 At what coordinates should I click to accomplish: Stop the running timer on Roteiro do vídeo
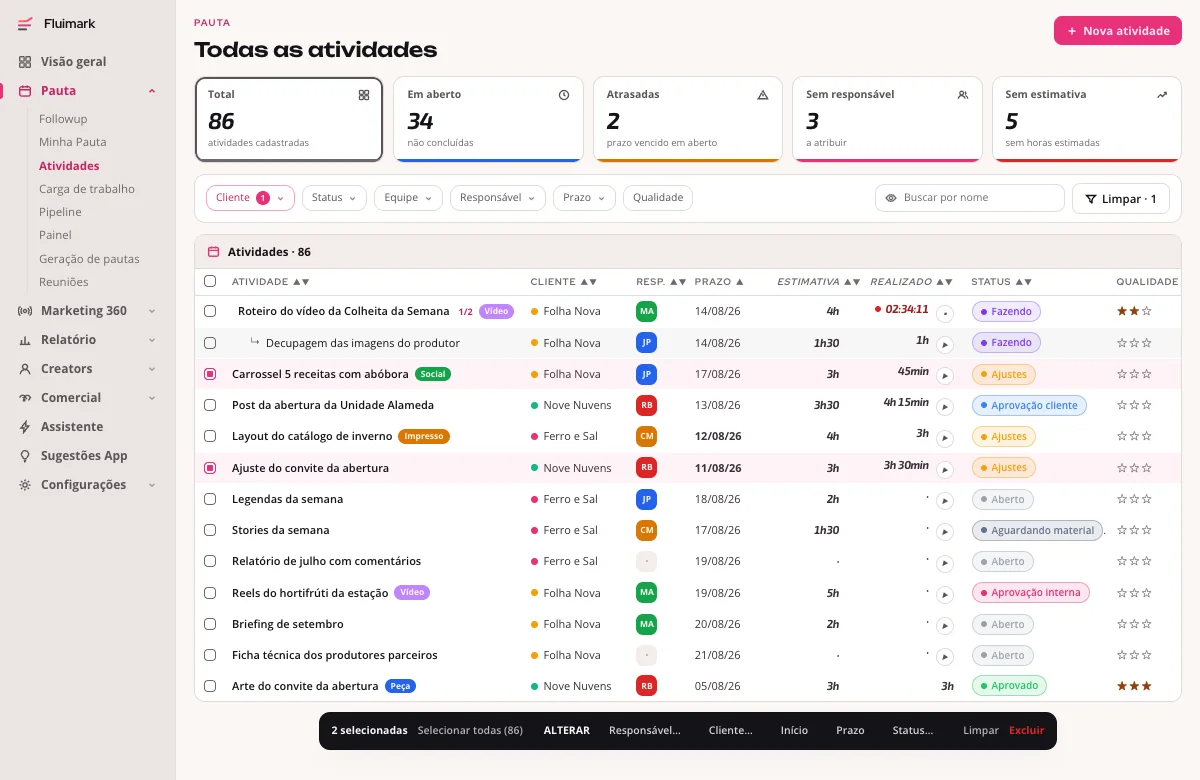945,313
